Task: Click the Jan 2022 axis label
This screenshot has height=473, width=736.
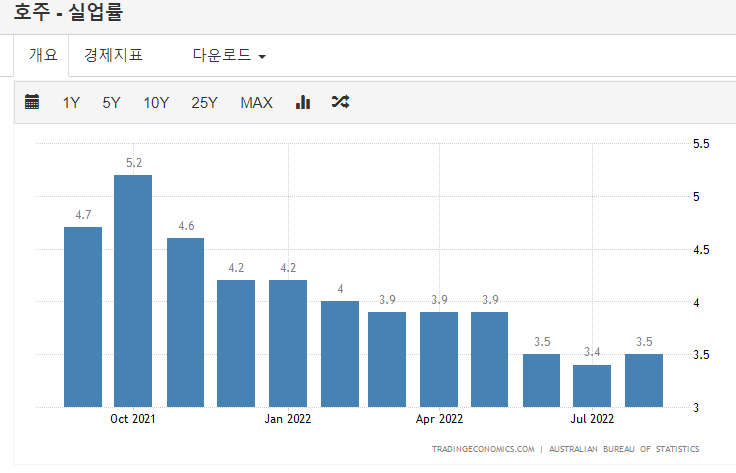Action: point(288,419)
